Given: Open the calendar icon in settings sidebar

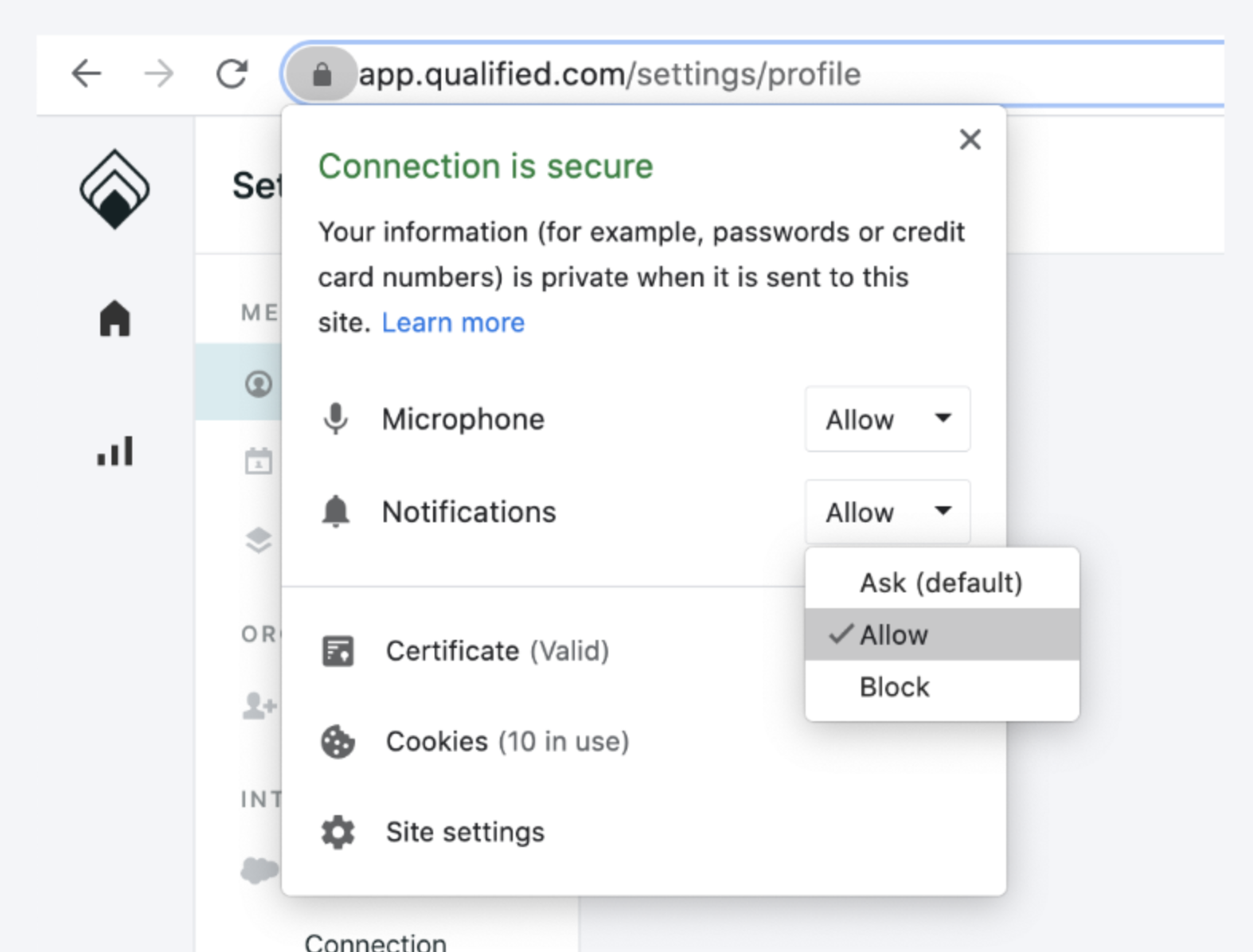Looking at the screenshot, I should (x=259, y=461).
